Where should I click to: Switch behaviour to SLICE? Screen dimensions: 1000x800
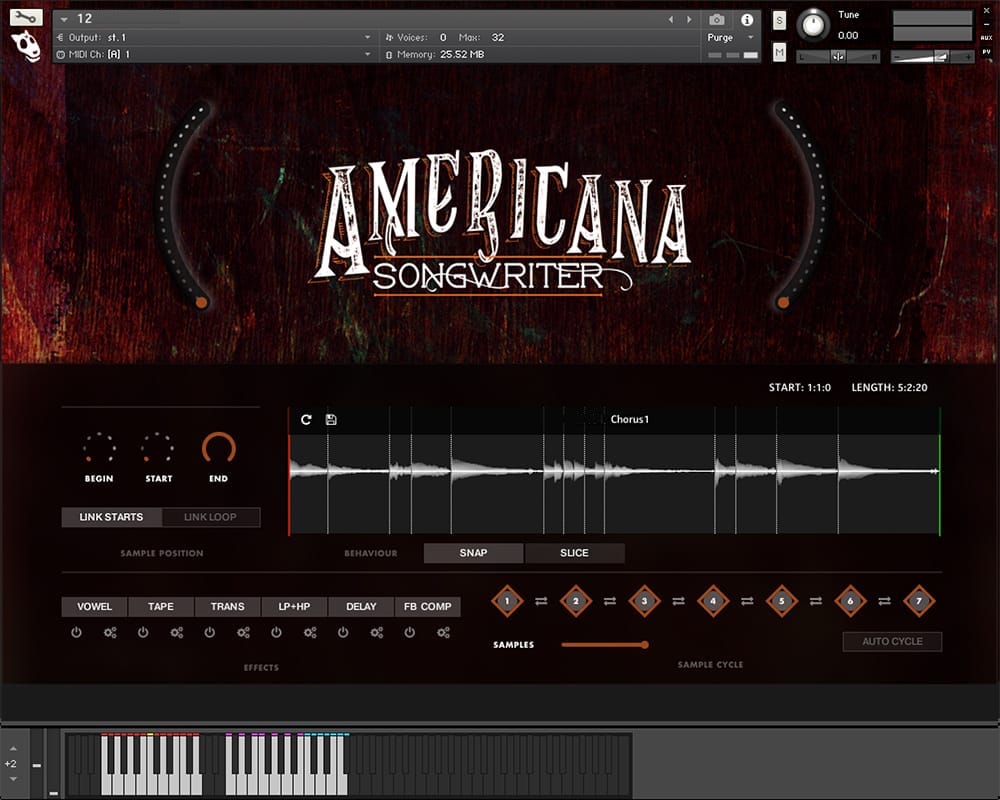click(574, 553)
